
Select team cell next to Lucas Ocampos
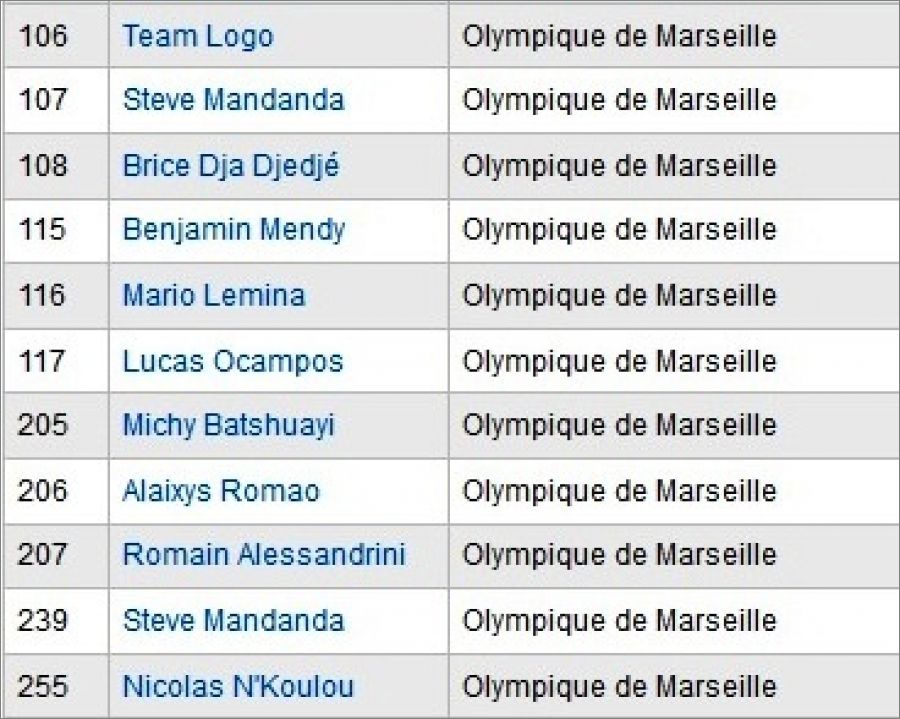tap(619, 361)
